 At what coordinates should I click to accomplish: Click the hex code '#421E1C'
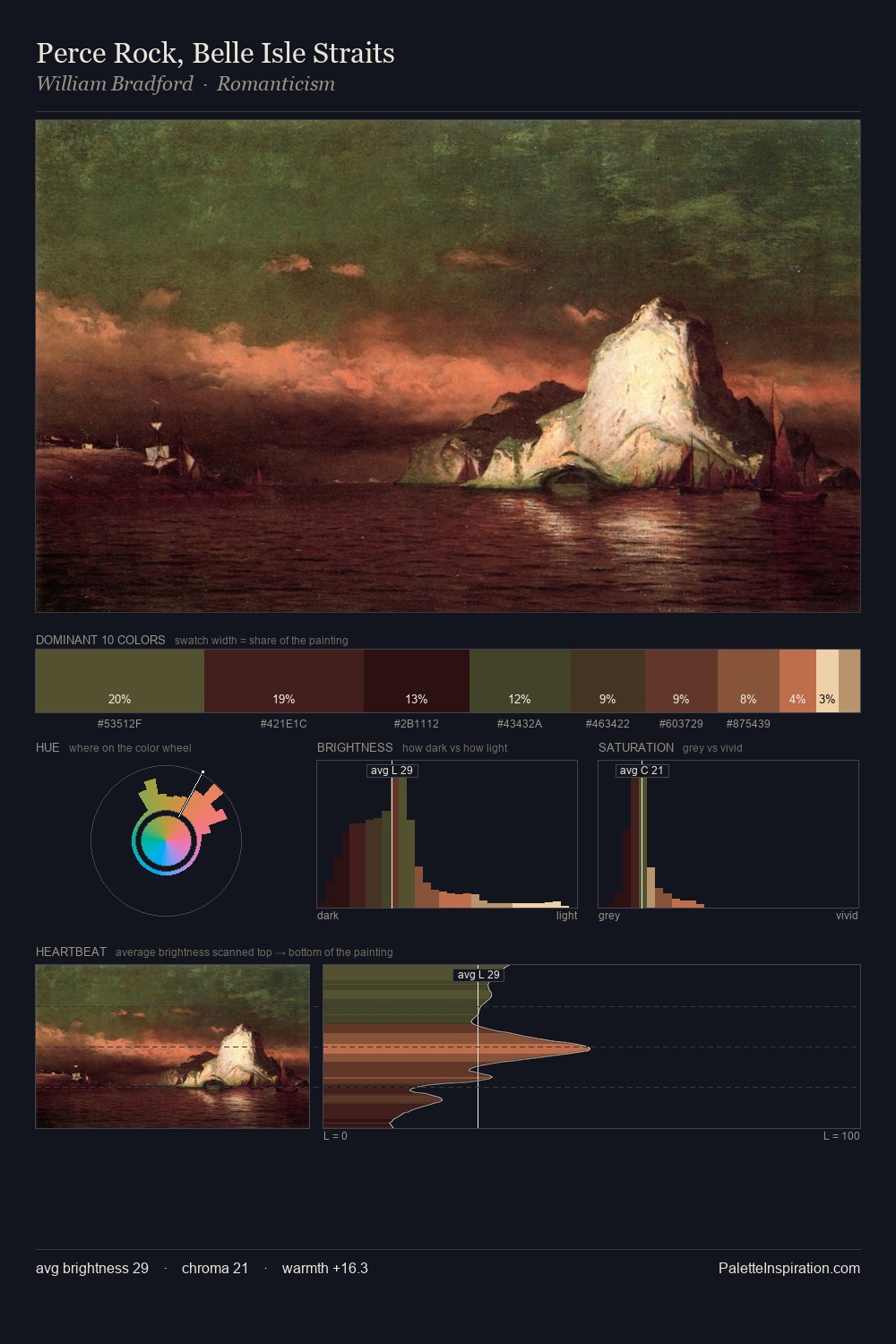coord(284,723)
